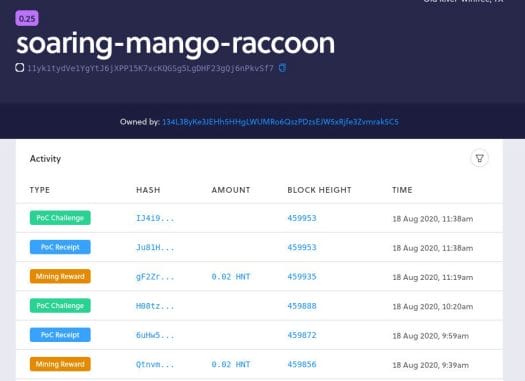
Task: Click the hotspot icon beside the address
Action: pos(20,68)
